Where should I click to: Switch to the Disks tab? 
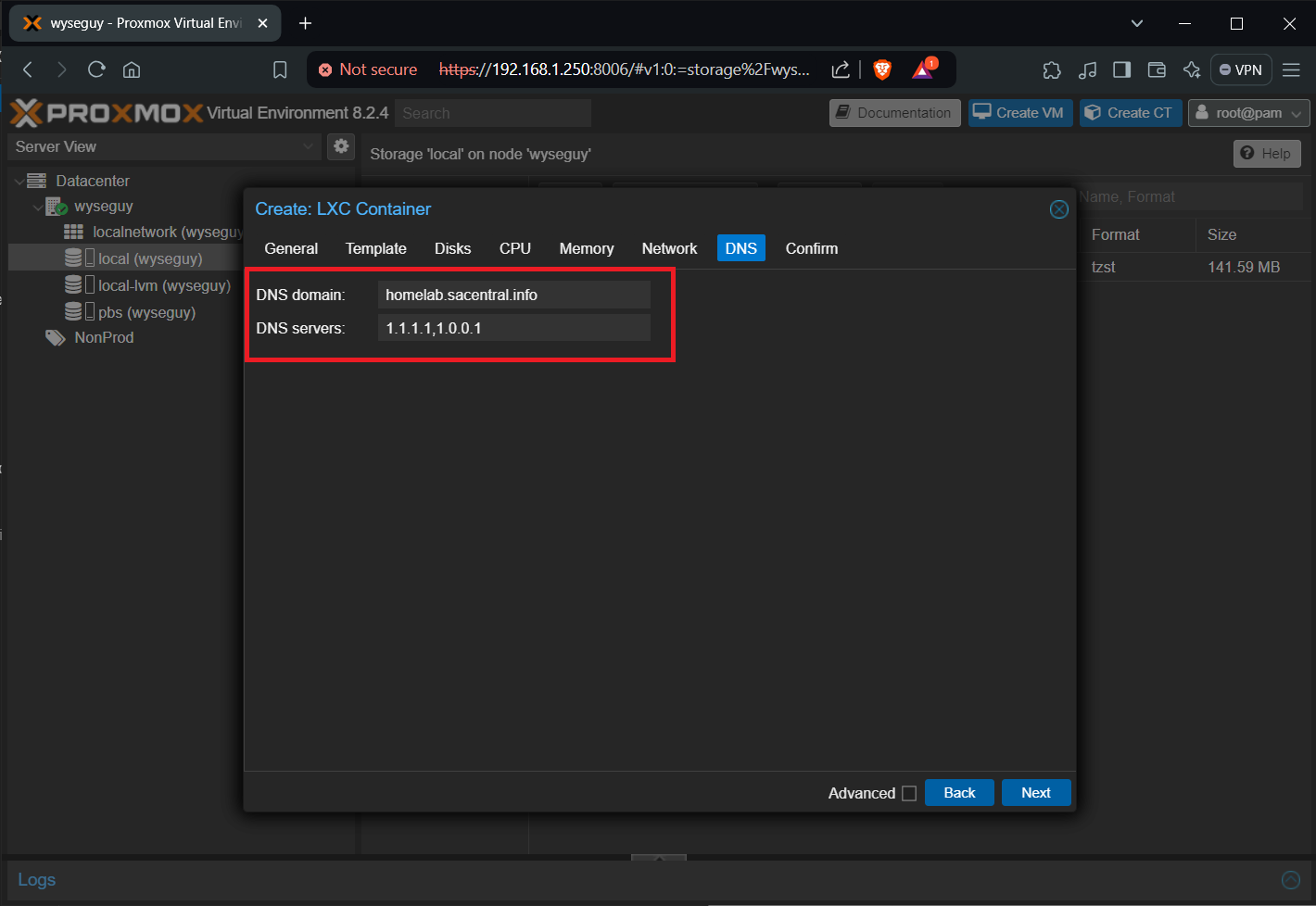452,248
